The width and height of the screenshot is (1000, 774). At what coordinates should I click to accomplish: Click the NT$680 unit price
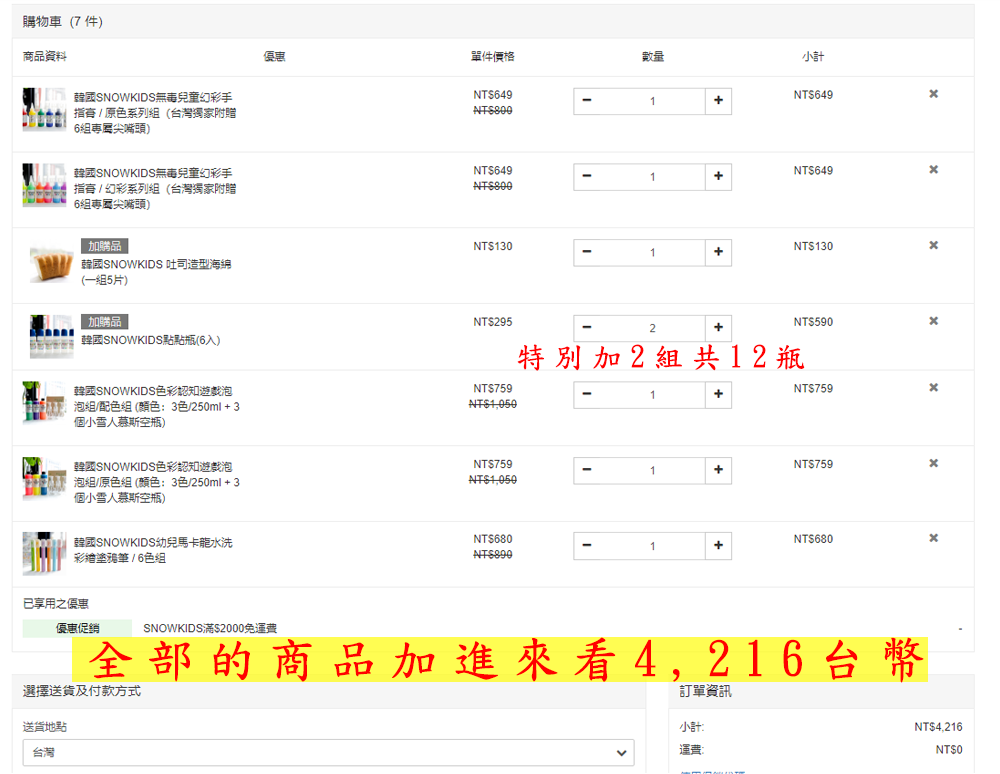click(492, 539)
